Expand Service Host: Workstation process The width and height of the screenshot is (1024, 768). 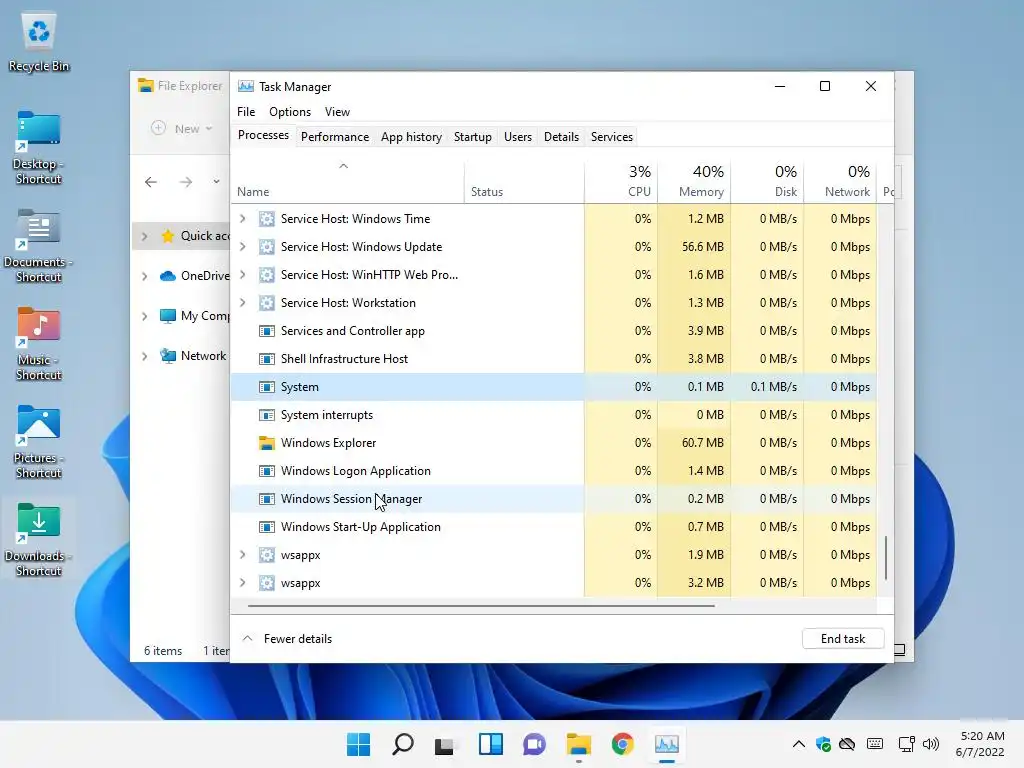point(243,303)
